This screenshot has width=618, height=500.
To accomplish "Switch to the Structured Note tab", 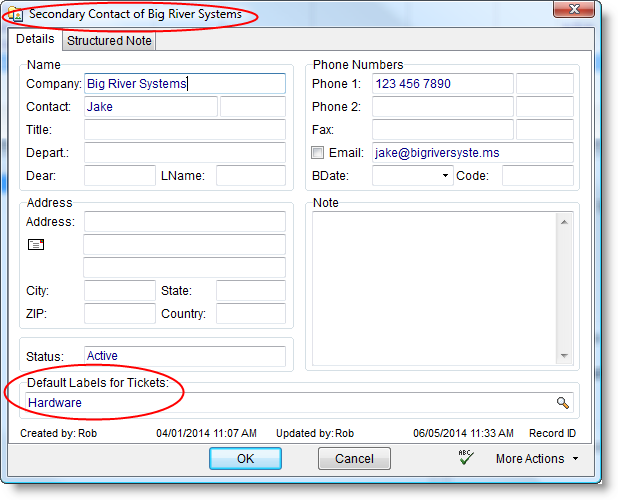I will tap(110, 41).
